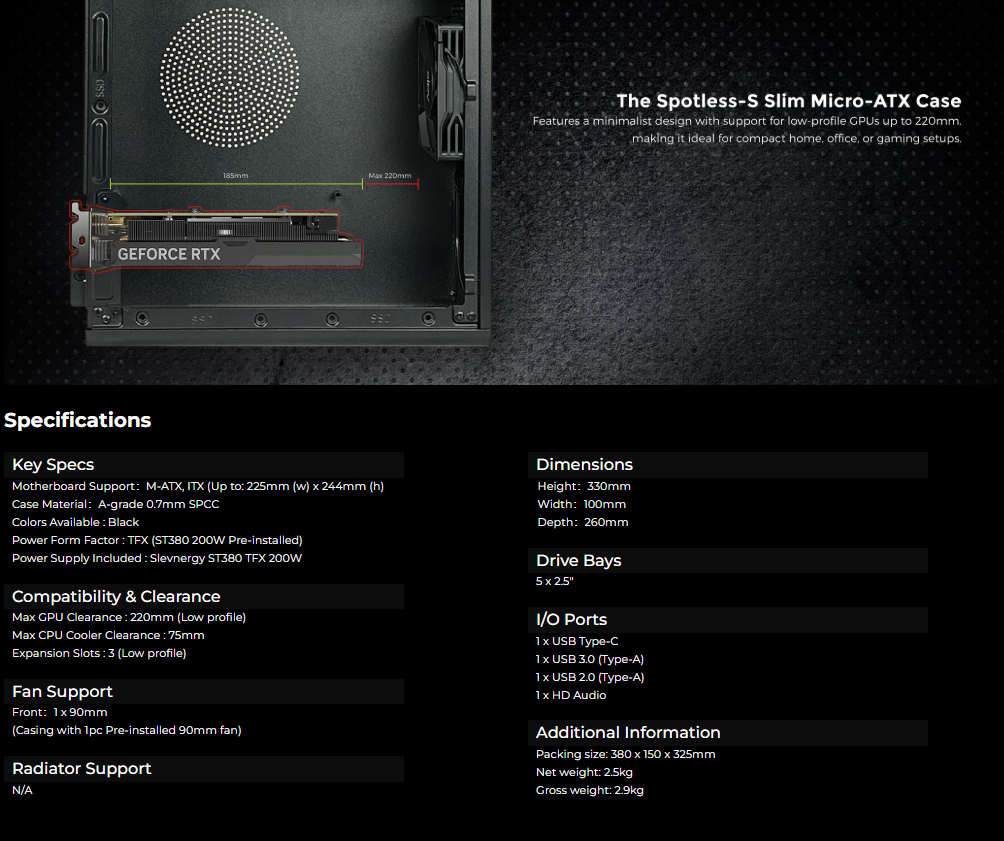
Task: Click the 185mm measurement label
Action: coord(236,176)
